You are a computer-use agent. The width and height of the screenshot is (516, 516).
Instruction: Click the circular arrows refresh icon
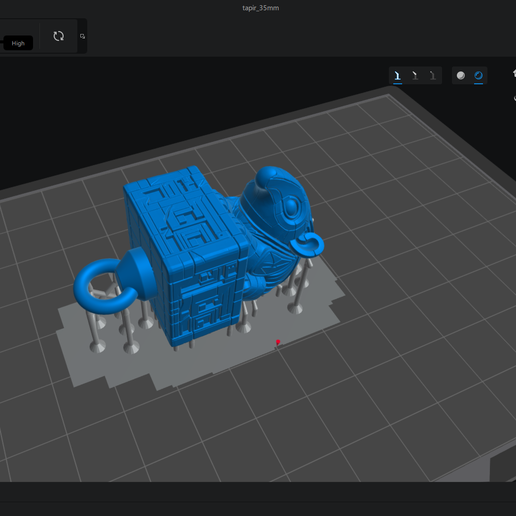(58, 36)
